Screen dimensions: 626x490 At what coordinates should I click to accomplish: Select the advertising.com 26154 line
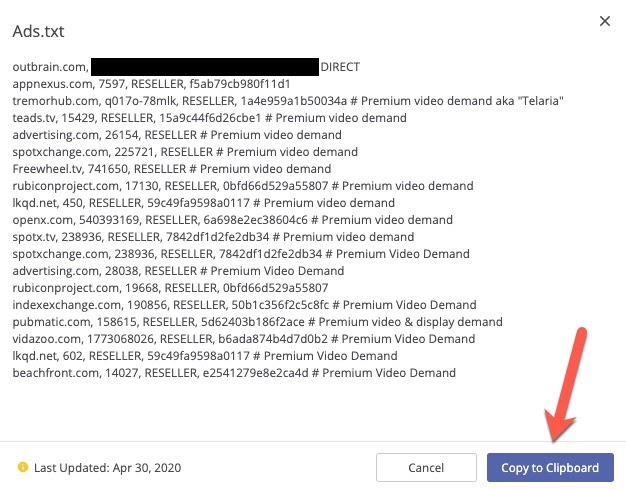(176, 135)
